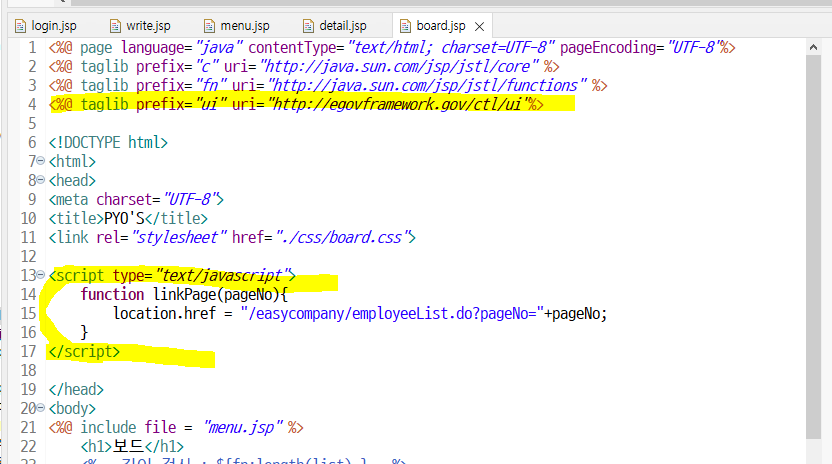This screenshot has width=832, height=464.
Task: Open the menu.jsp editor tab
Action: (x=237, y=25)
